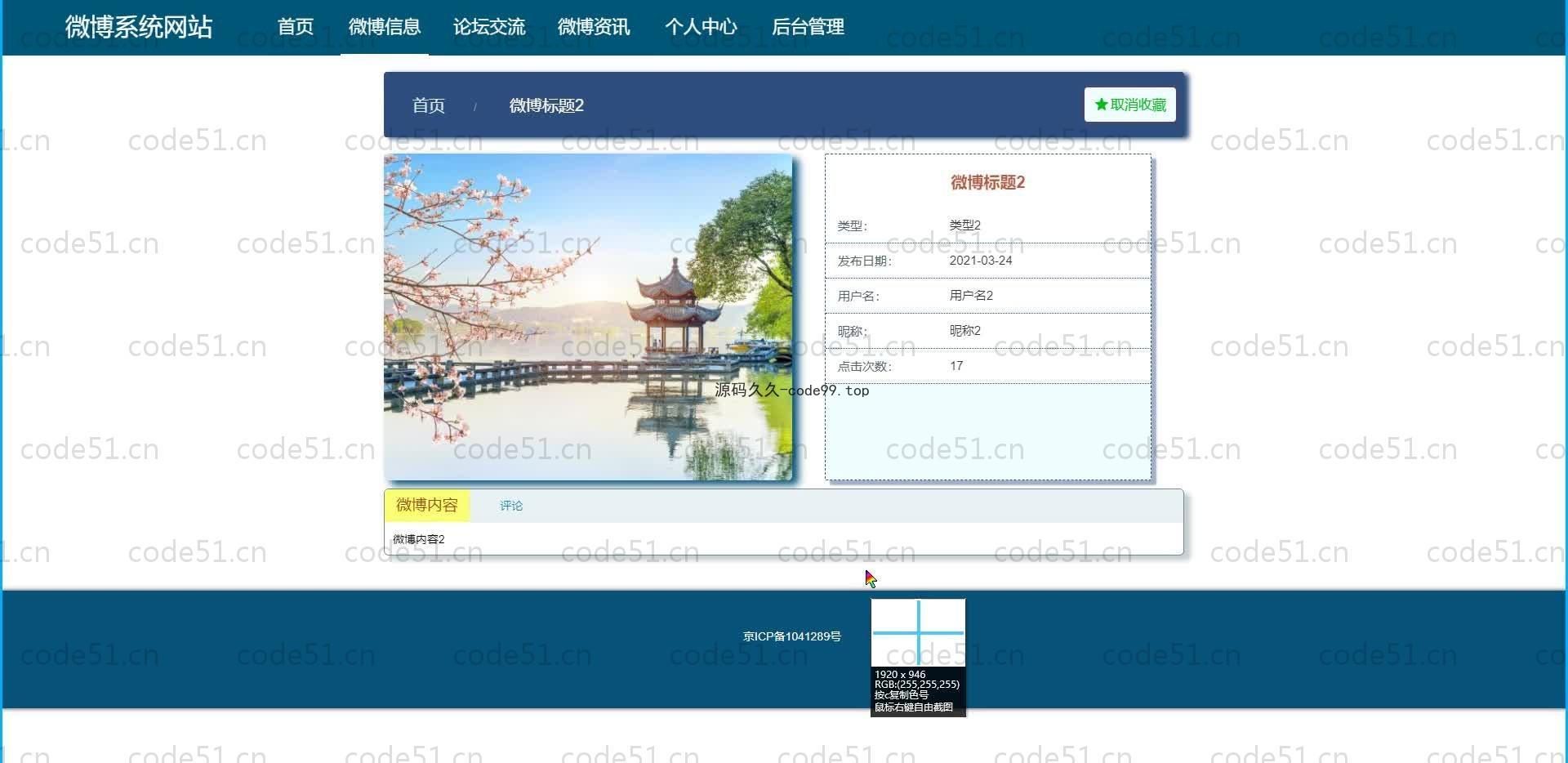The width and height of the screenshot is (1568, 763).
Task: Click the date 2021-03-24
Action: pos(981,260)
